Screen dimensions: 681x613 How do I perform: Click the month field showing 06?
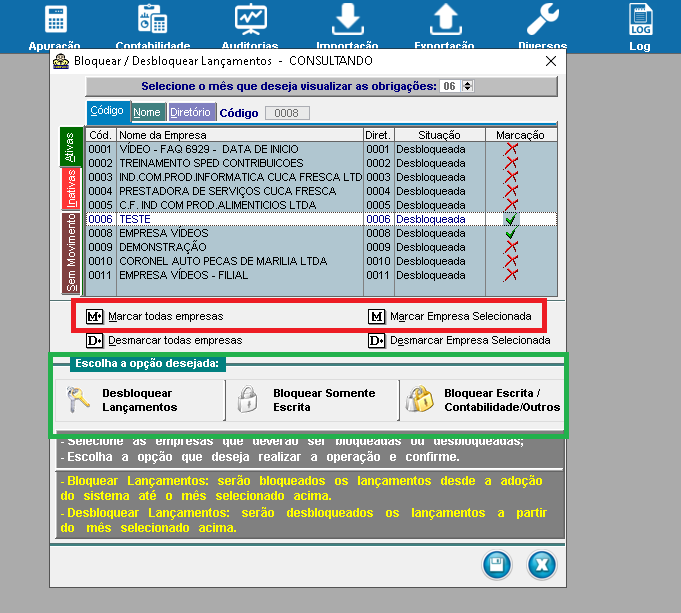point(450,86)
